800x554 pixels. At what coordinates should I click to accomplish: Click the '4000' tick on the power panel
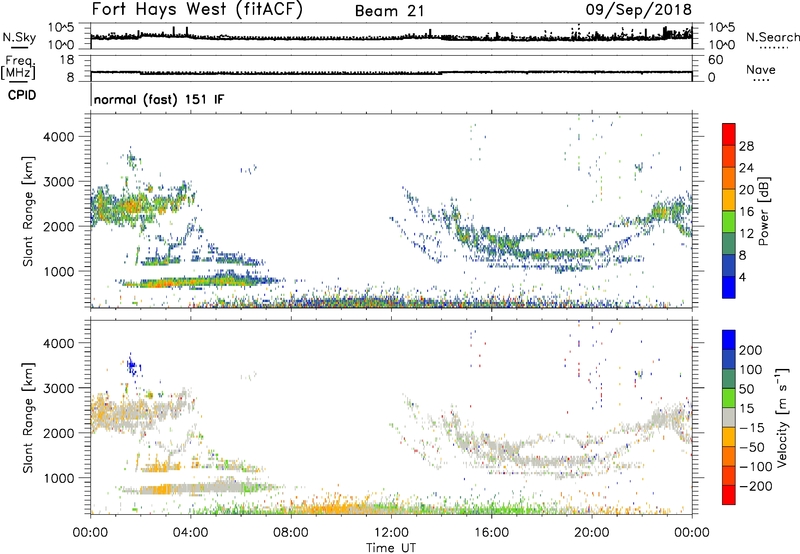[x=58, y=137]
